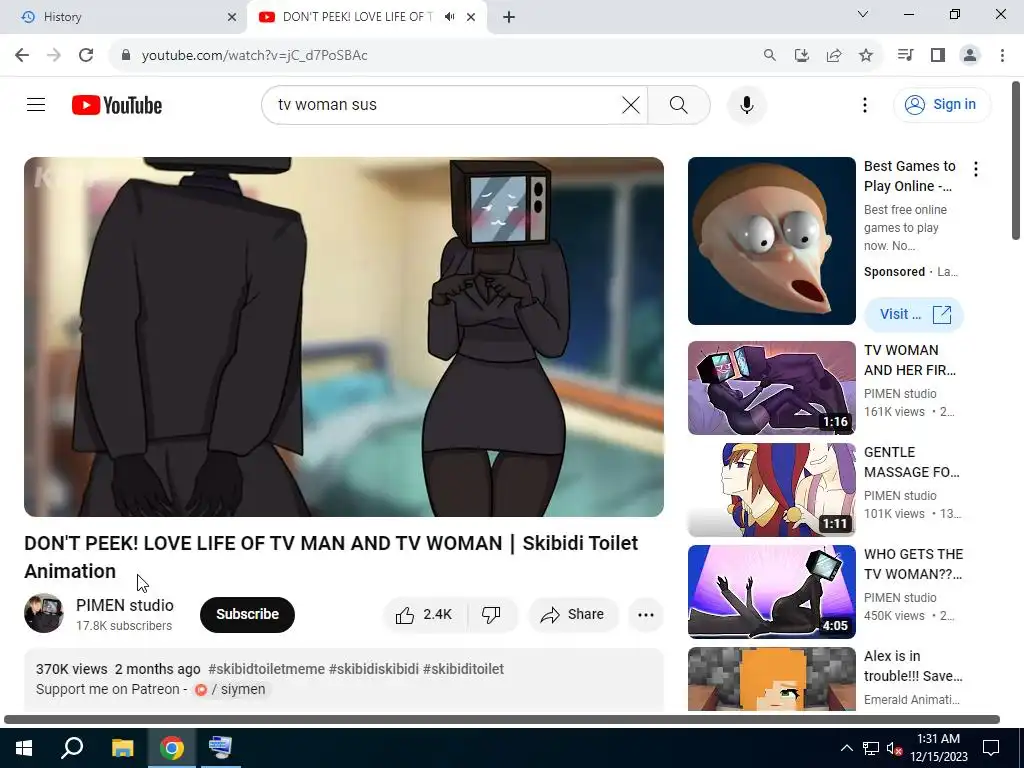Open the TV WOMAN AND HER FIR... video thumbnail

pos(772,388)
